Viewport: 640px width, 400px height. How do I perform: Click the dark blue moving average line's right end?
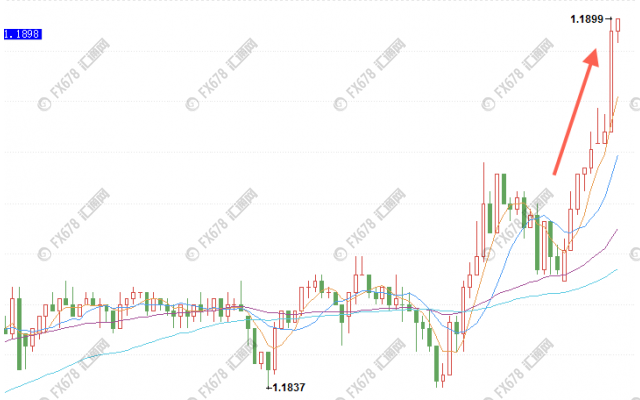pyautogui.click(x=619, y=155)
